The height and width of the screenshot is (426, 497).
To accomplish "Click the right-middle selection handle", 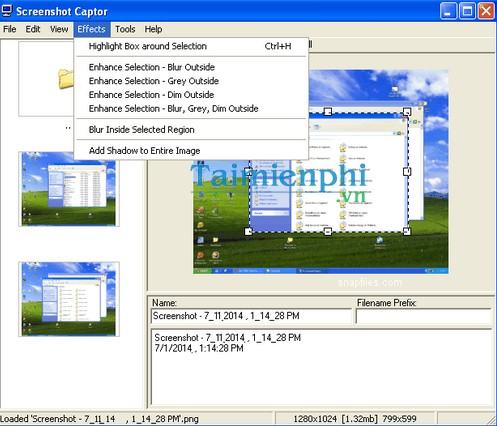I will (407, 171).
